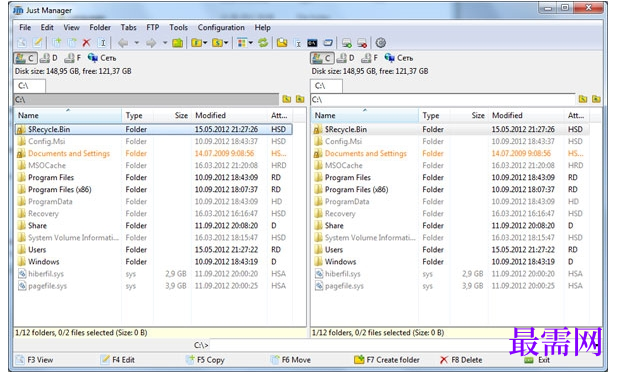Open the Tabs menu
The height and width of the screenshot is (373, 621).
(x=128, y=27)
